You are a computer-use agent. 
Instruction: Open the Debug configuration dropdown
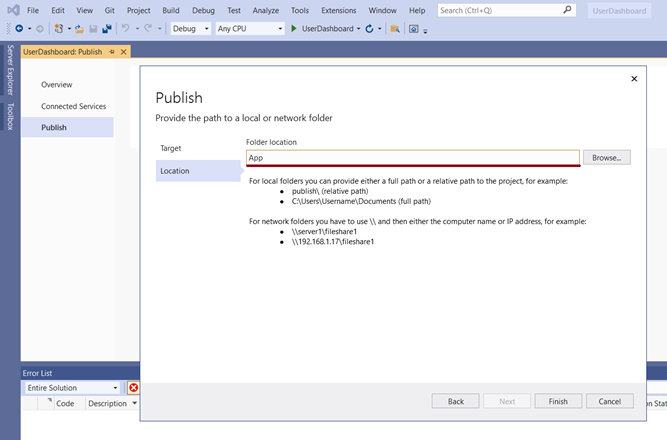click(191, 29)
